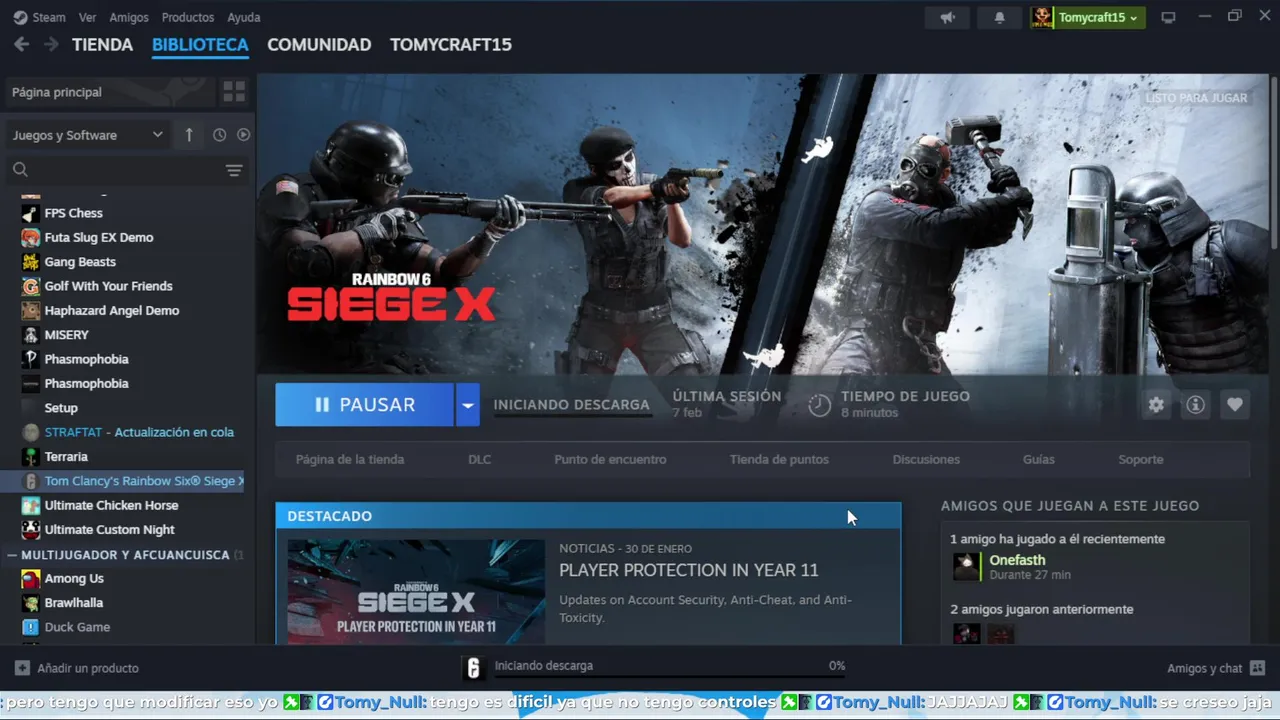
Task: Click the sort ascending arrow icon
Action: tap(189, 135)
